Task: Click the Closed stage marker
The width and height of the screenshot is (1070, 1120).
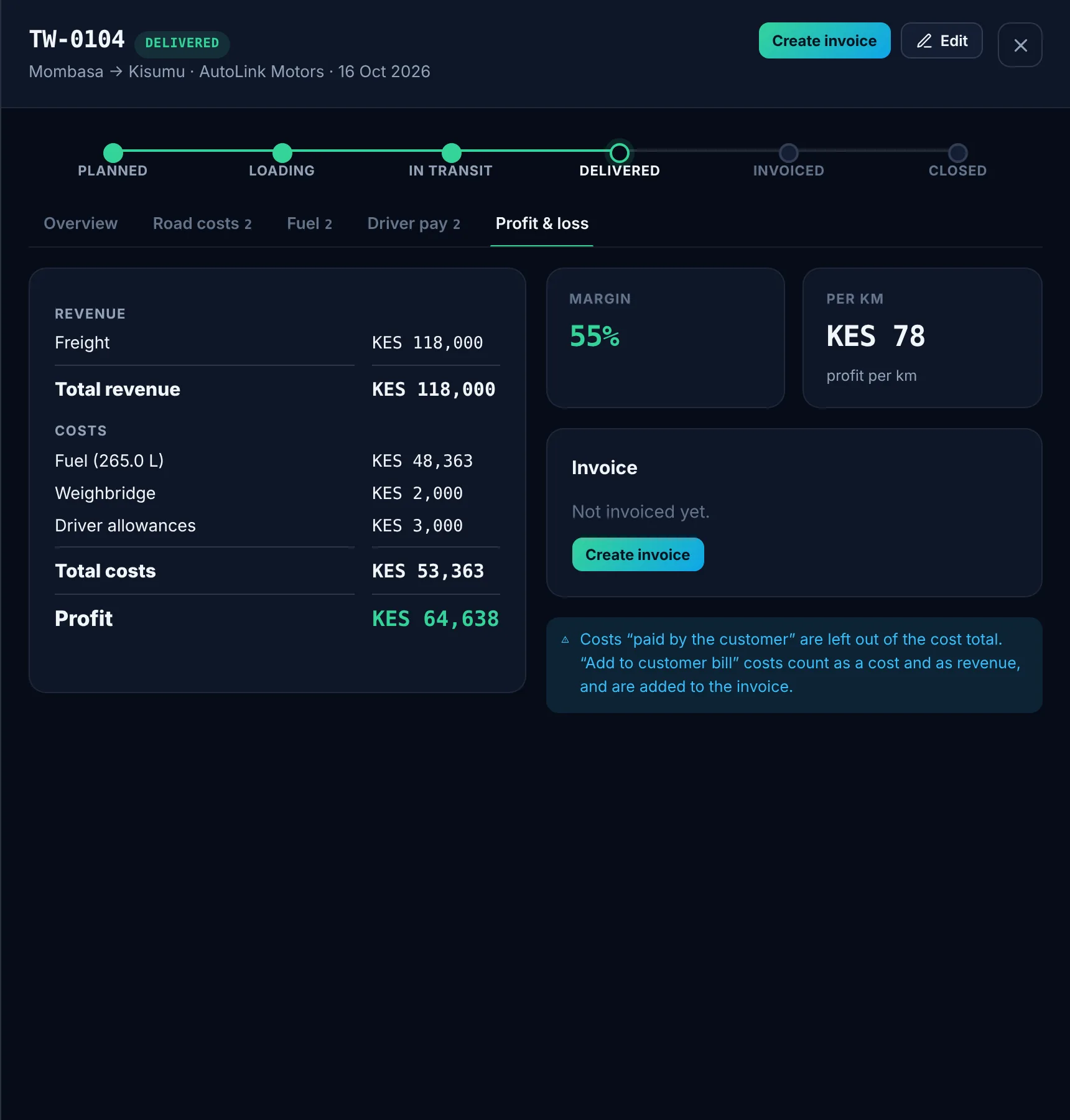Action: tap(957, 153)
